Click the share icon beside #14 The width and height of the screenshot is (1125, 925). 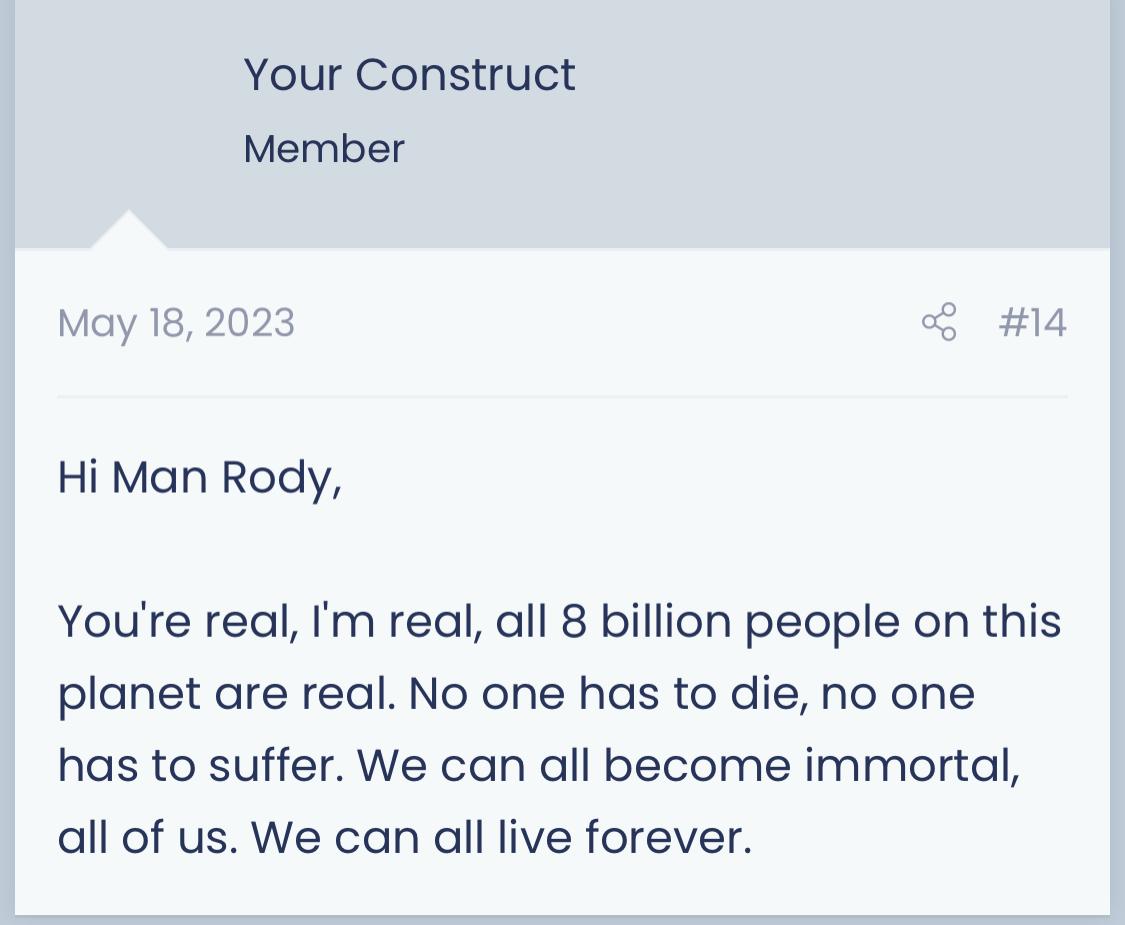point(938,321)
